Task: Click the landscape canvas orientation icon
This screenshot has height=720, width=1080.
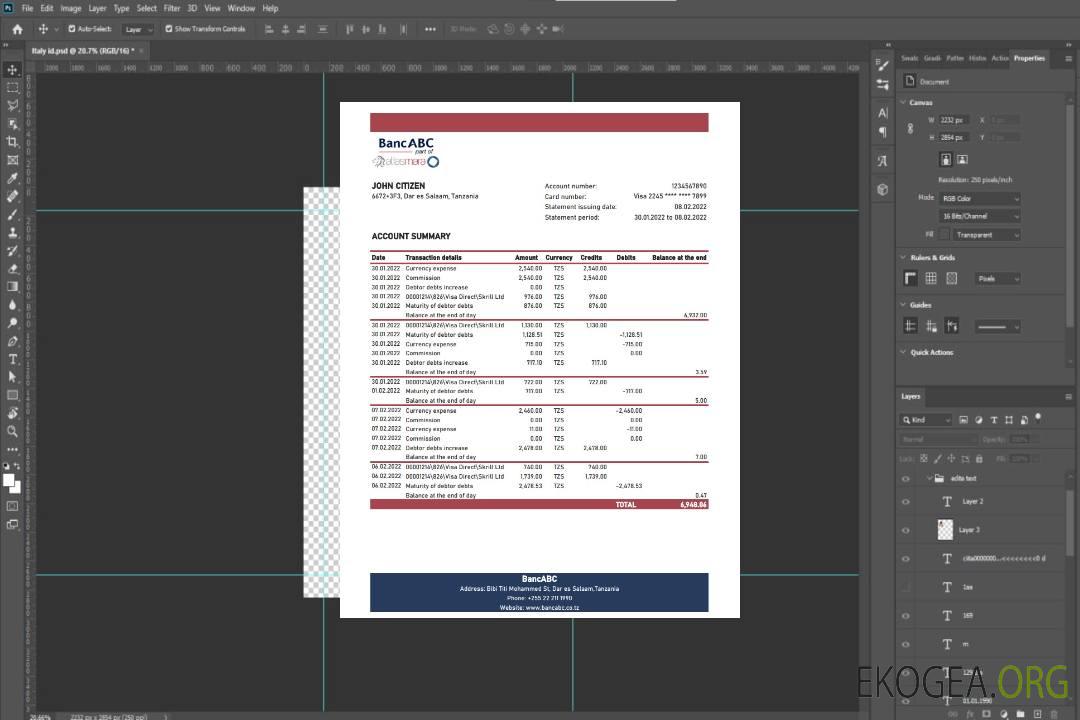Action: [962, 159]
